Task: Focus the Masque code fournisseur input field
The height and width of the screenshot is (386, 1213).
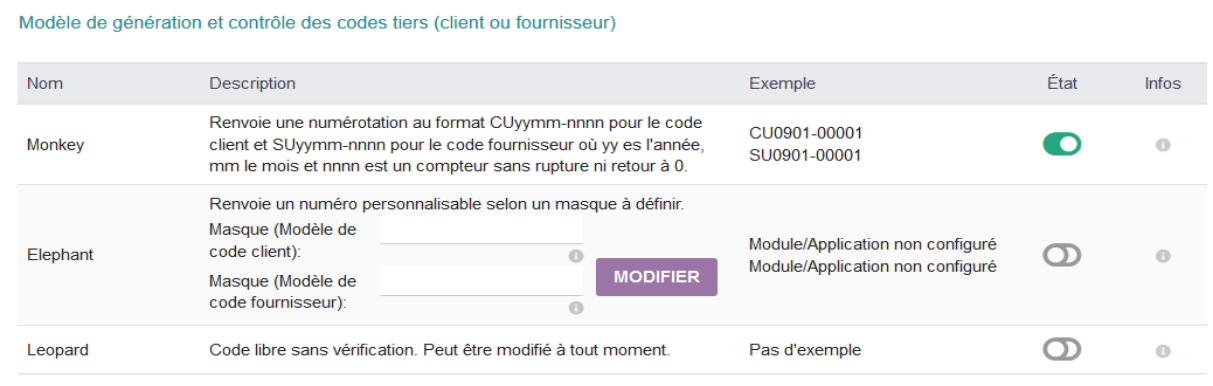Action: [x=481, y=283]
